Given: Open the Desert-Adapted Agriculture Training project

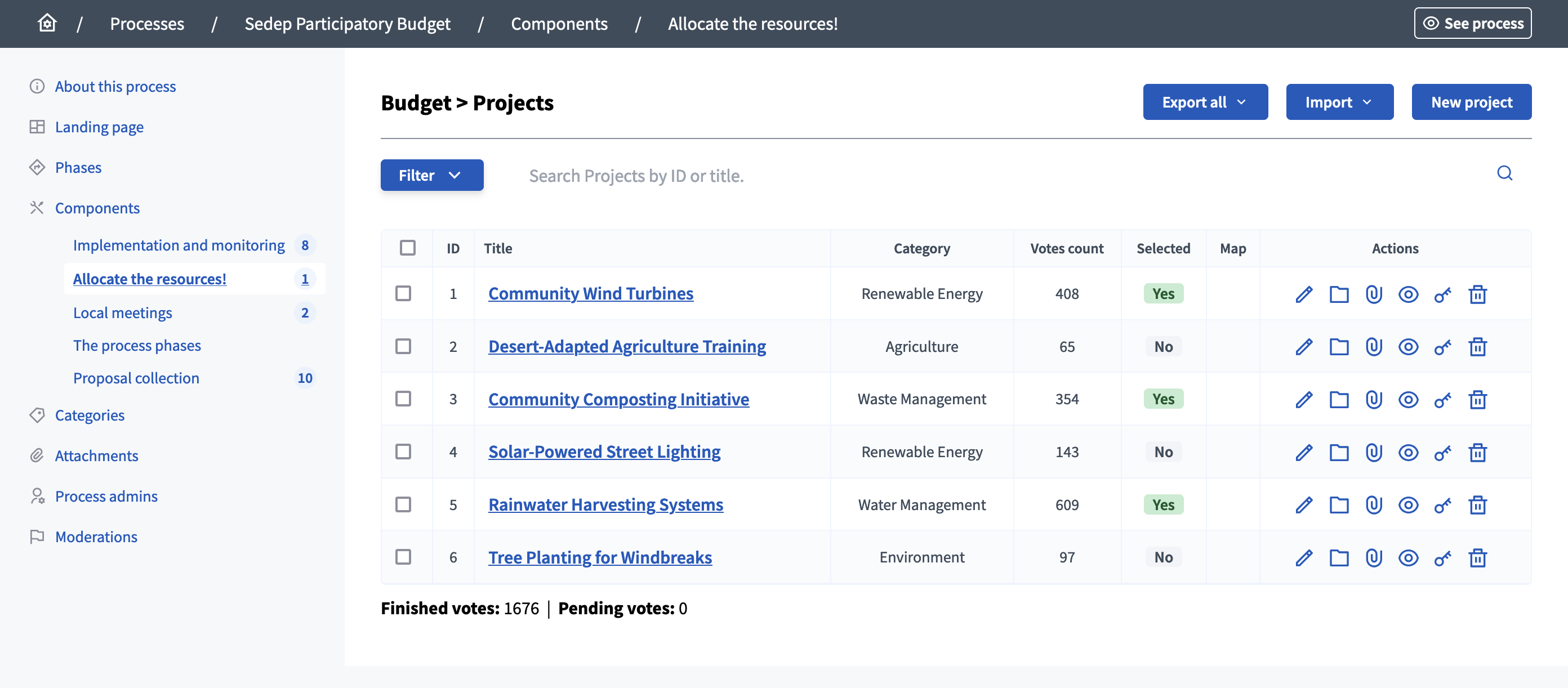Looking at the screenshot, I should pos(627,346).
